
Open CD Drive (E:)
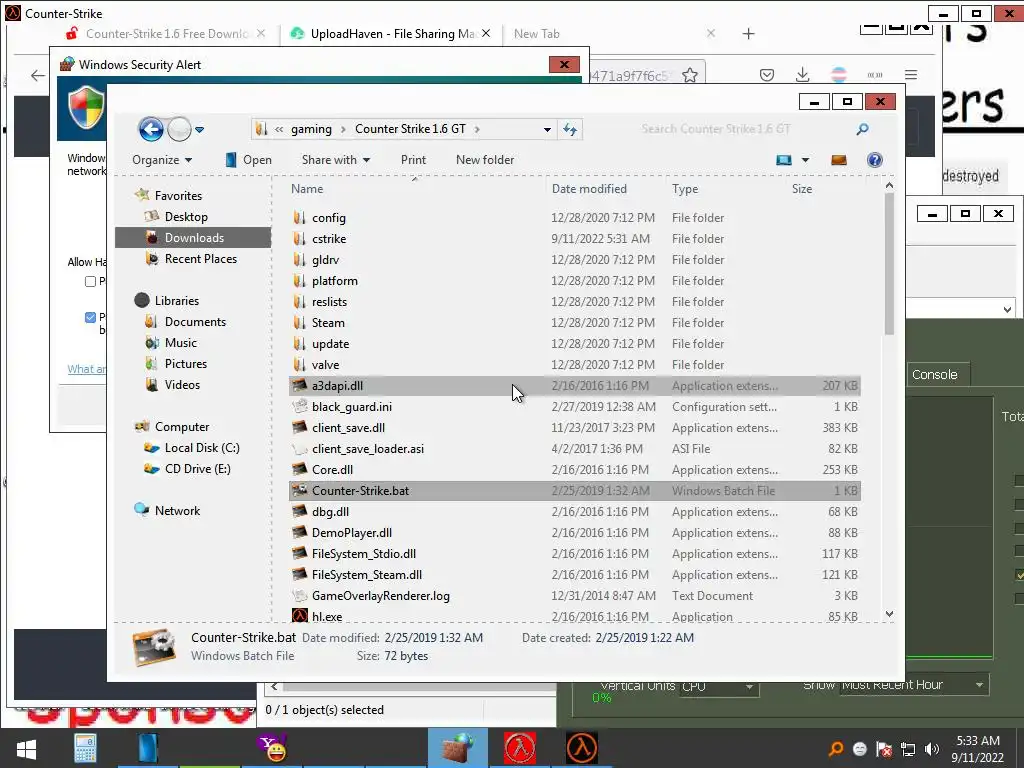coord(197,469)
